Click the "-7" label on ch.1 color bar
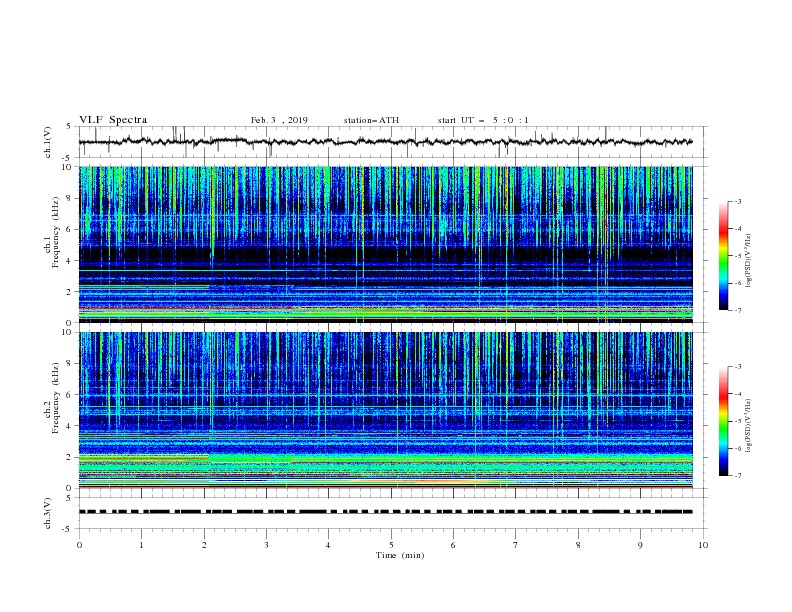This screenshot has height=612, width=792. point(738,310)
